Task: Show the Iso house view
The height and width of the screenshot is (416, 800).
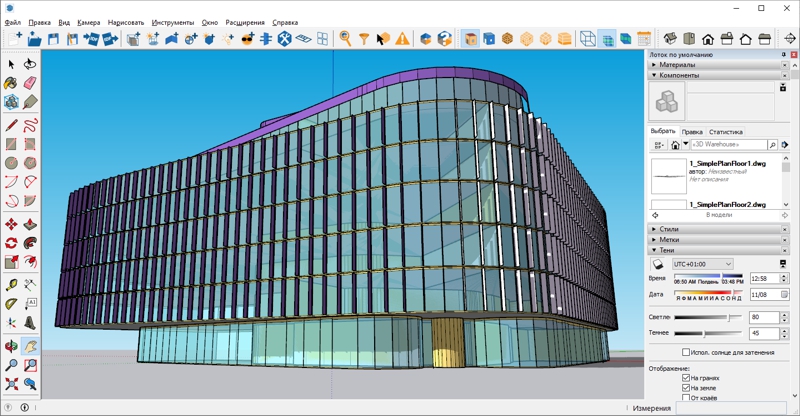Action: pos(670,39)
